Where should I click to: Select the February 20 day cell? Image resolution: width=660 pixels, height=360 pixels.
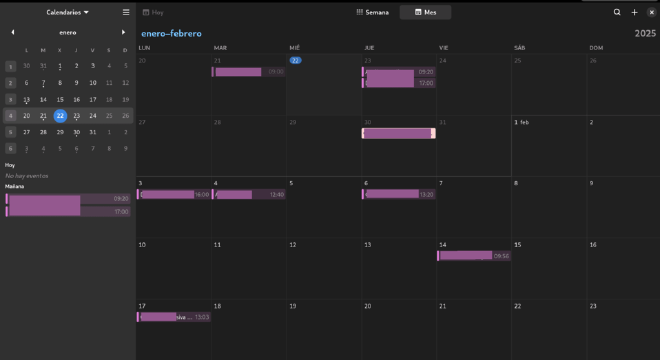tap(399, 330)
